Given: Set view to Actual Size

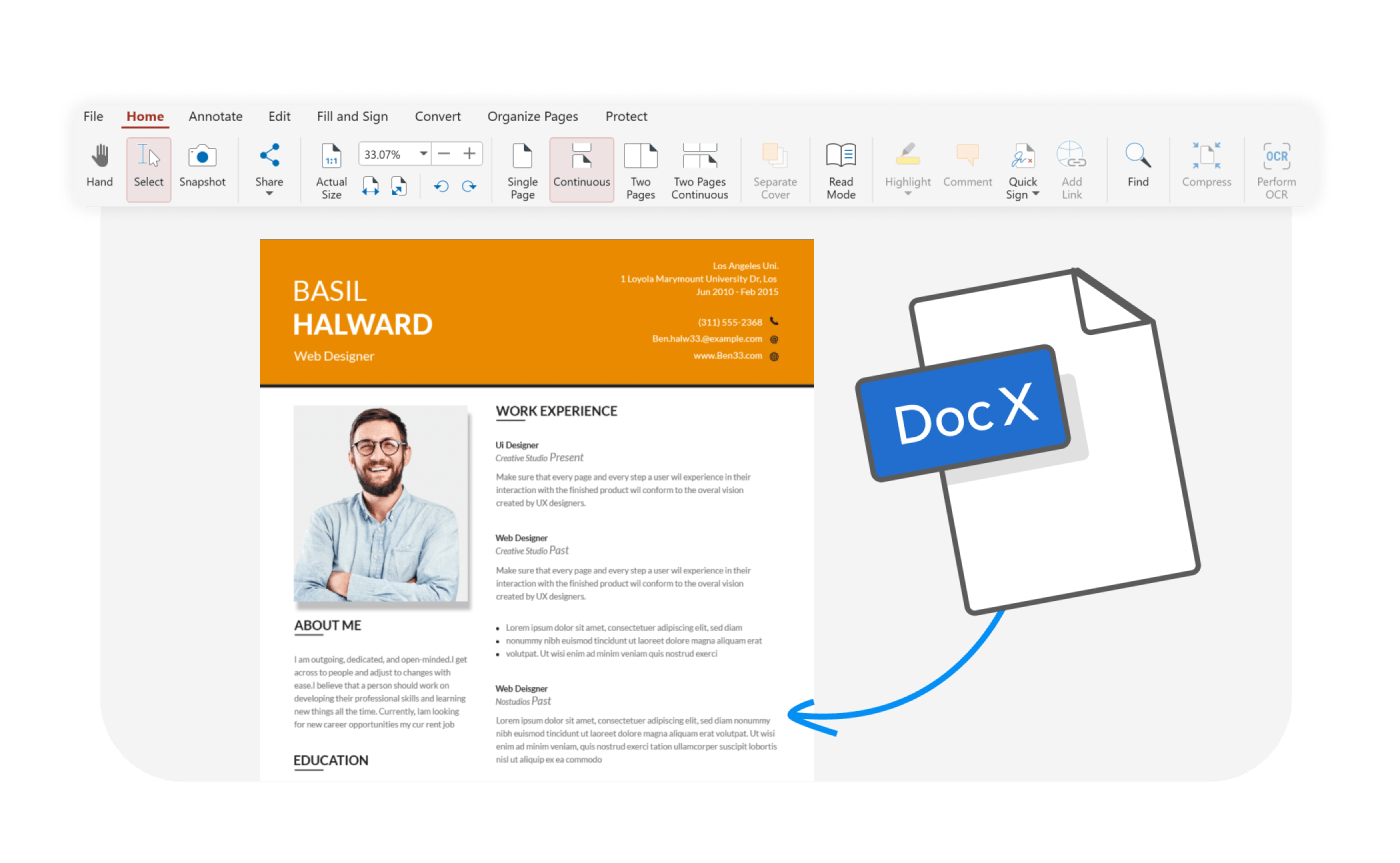Looking at the screenshot, I should 331,171.
